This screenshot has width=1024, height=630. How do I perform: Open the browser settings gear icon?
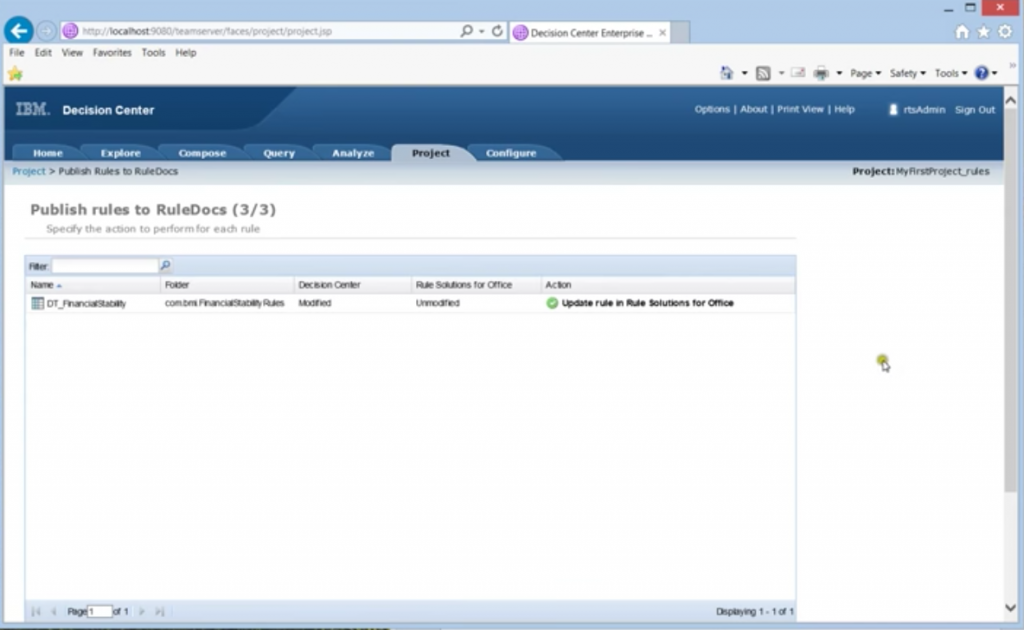1005,31
